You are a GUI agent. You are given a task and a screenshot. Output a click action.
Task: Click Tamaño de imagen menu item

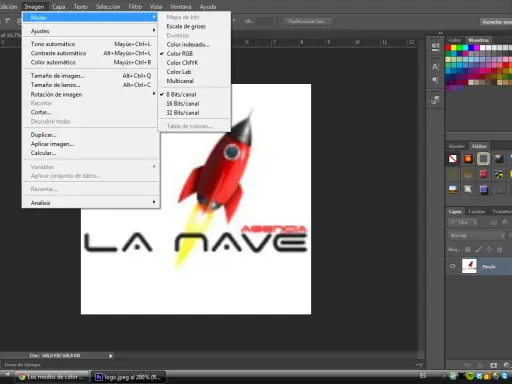[90, 76]
